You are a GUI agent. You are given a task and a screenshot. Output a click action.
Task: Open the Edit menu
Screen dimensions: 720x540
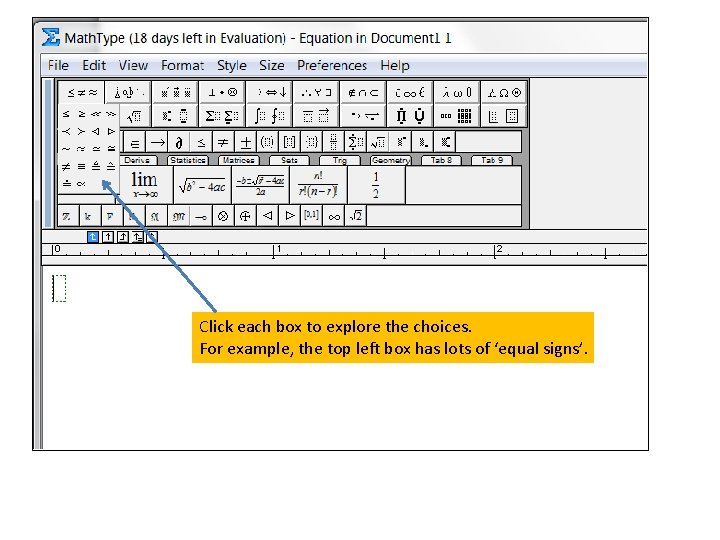94,66
